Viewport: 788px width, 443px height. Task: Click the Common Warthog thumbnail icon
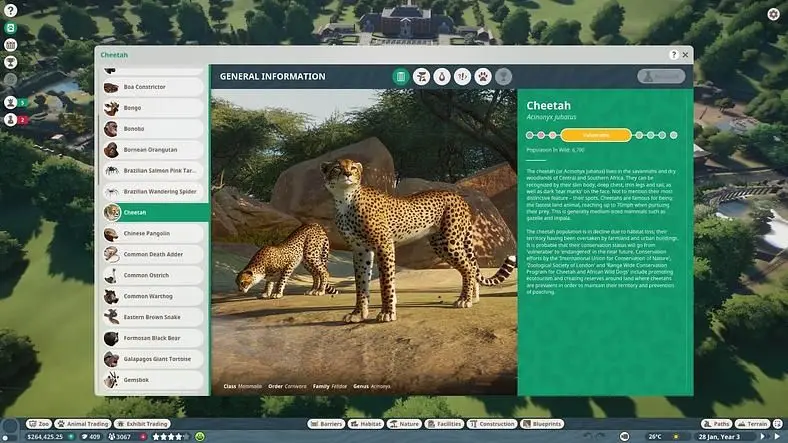111,296
